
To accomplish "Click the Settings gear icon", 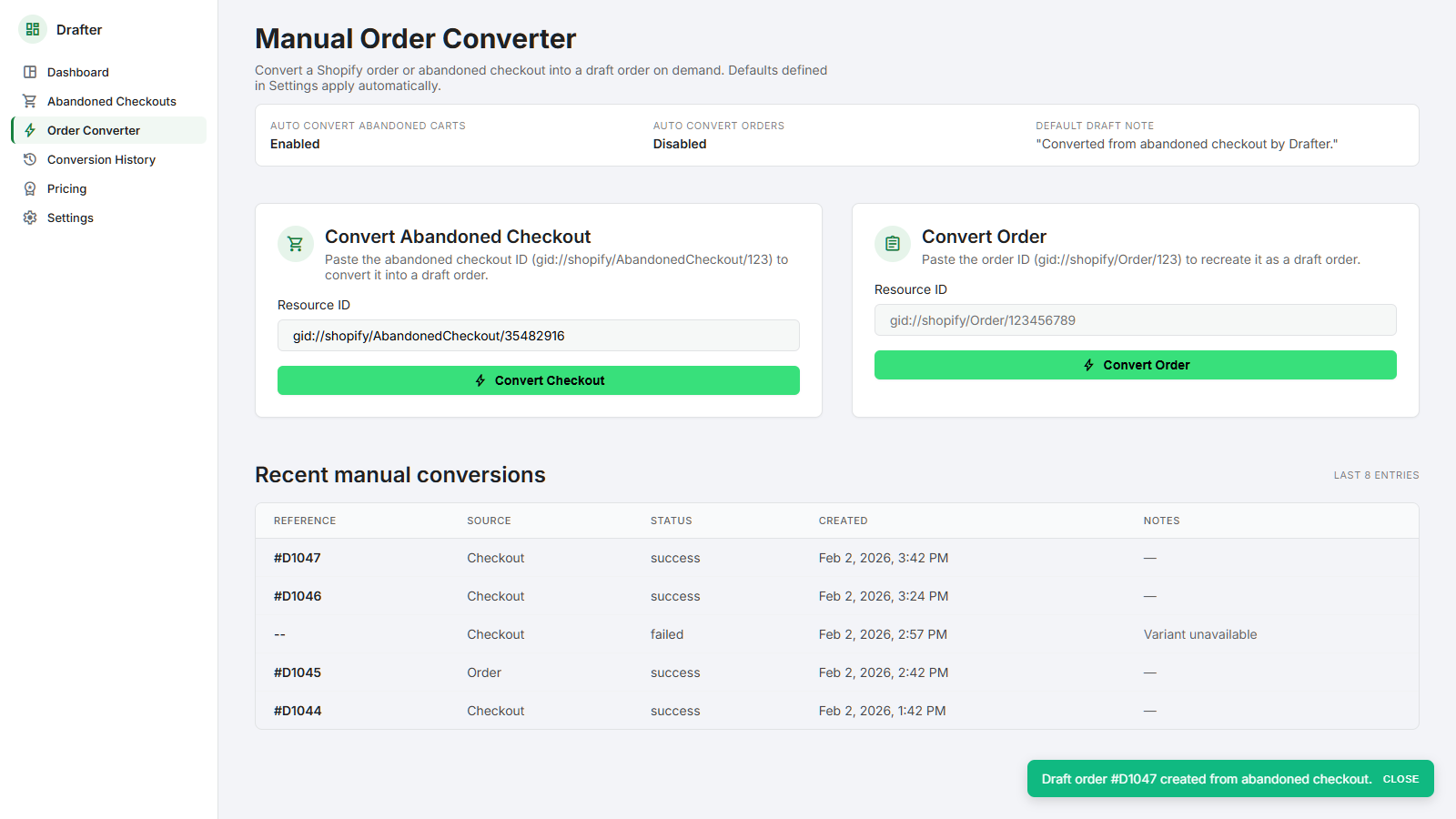I will 30,217.
